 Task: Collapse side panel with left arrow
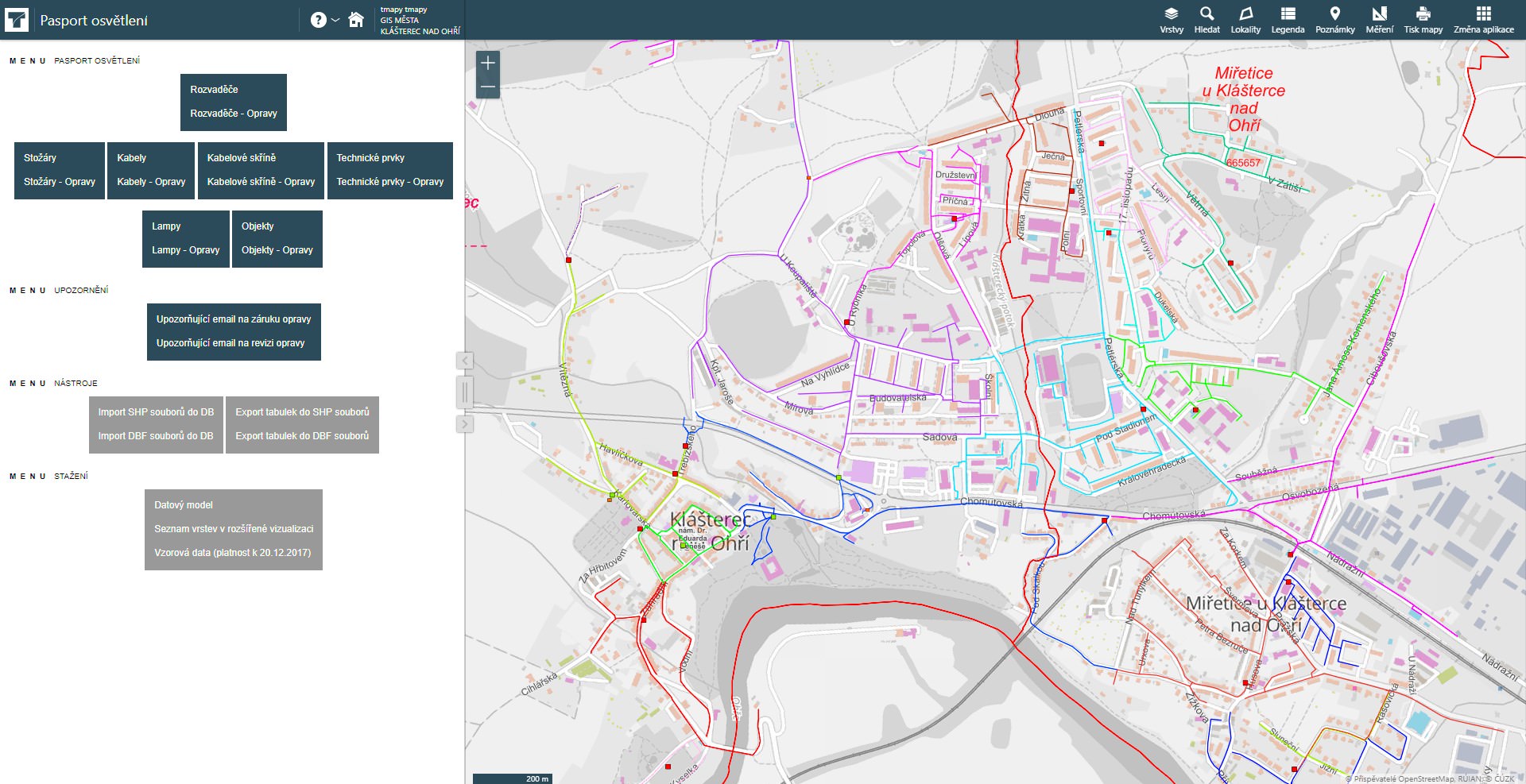click(465, 361)
